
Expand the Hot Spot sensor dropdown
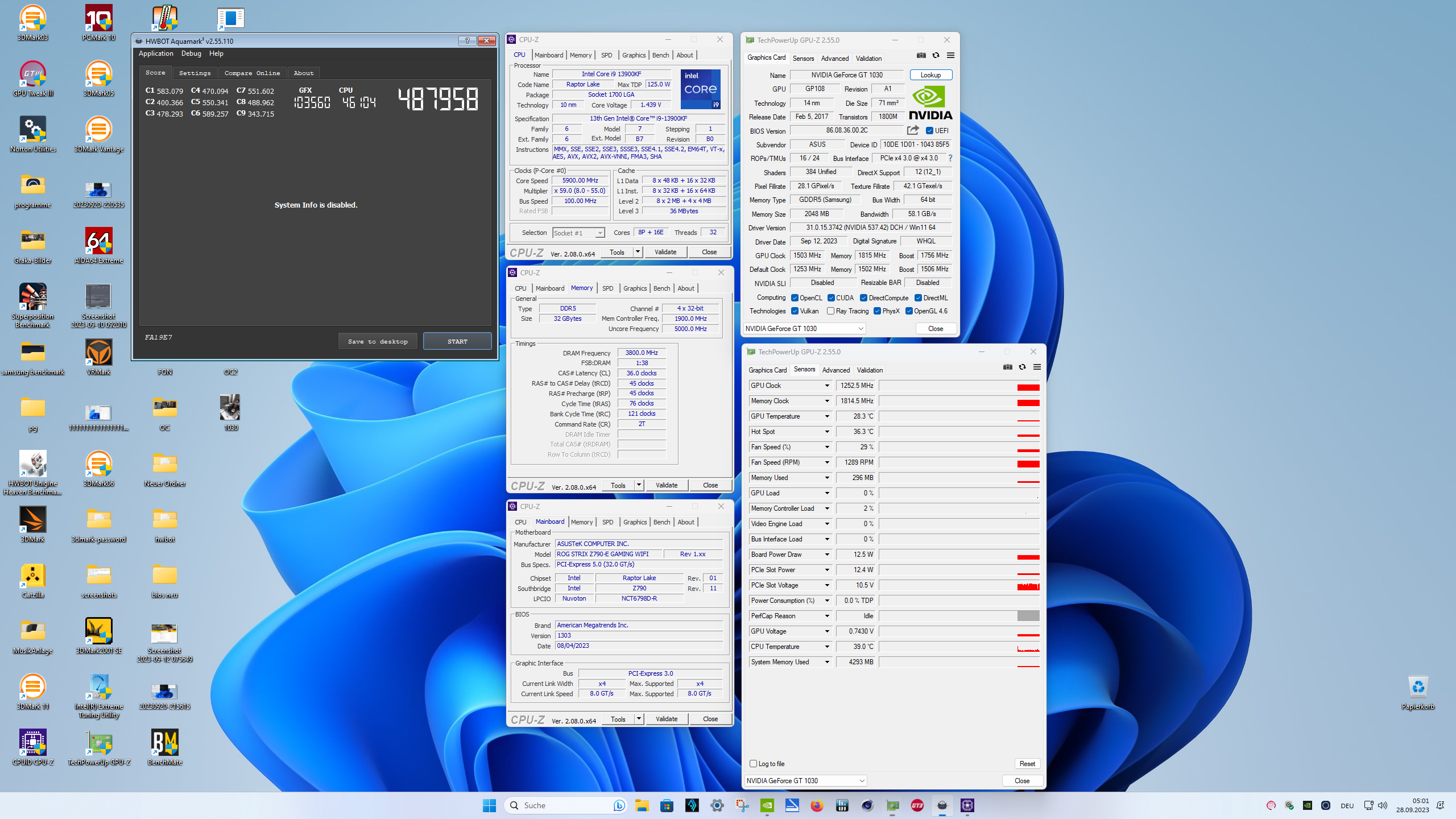point(827,432)
